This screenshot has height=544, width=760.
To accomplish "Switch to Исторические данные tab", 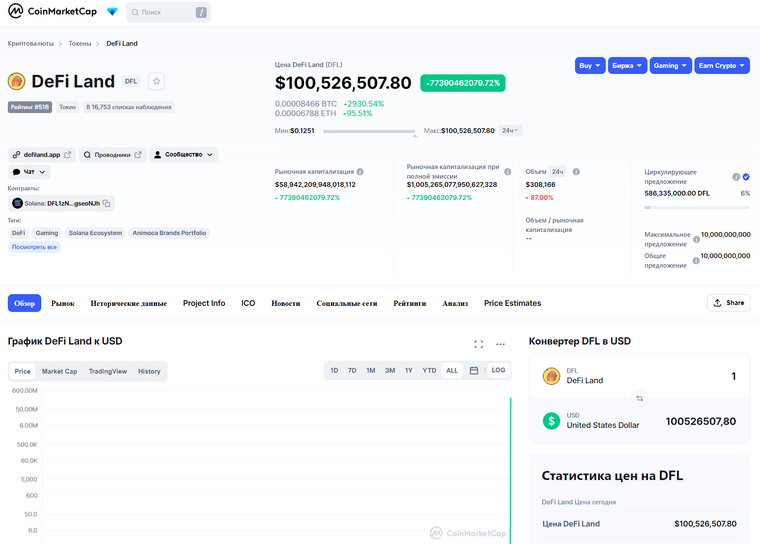I will pyautogui.click(x=128, y=304).
